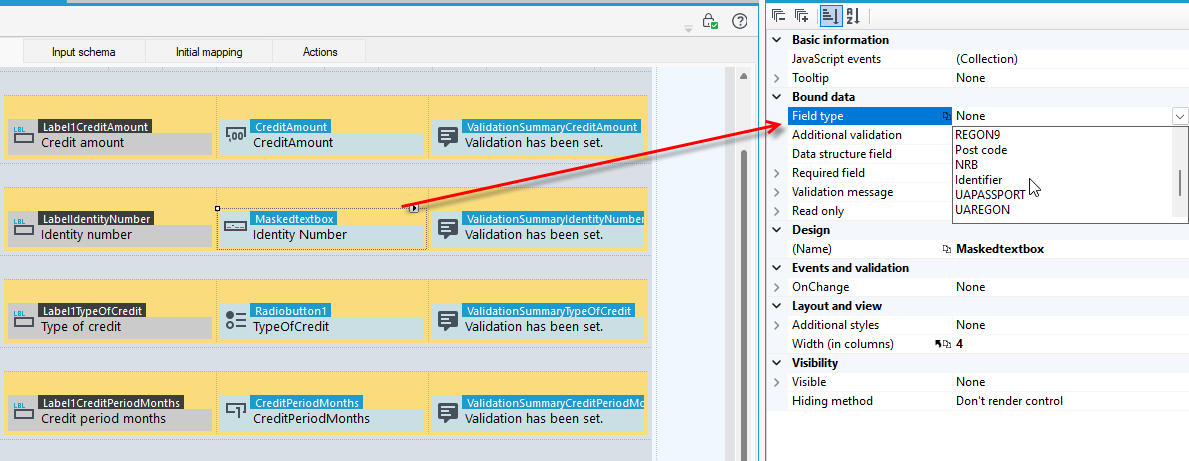Click the Width (in columns) value 4

[x=959, y=343]
